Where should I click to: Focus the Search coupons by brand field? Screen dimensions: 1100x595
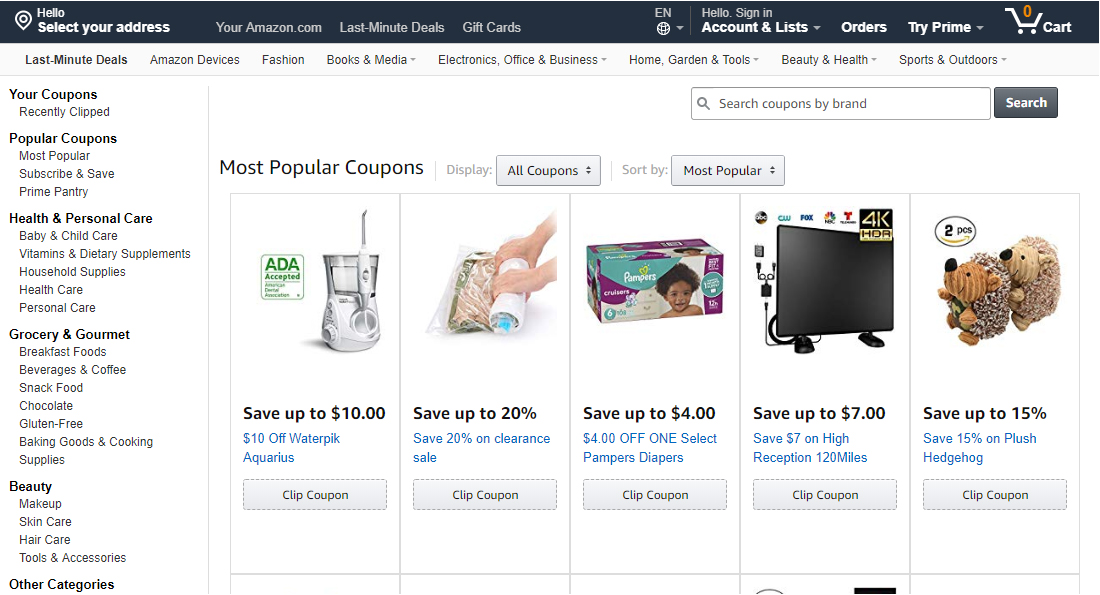pyautogui.click(x=840, y=104)
